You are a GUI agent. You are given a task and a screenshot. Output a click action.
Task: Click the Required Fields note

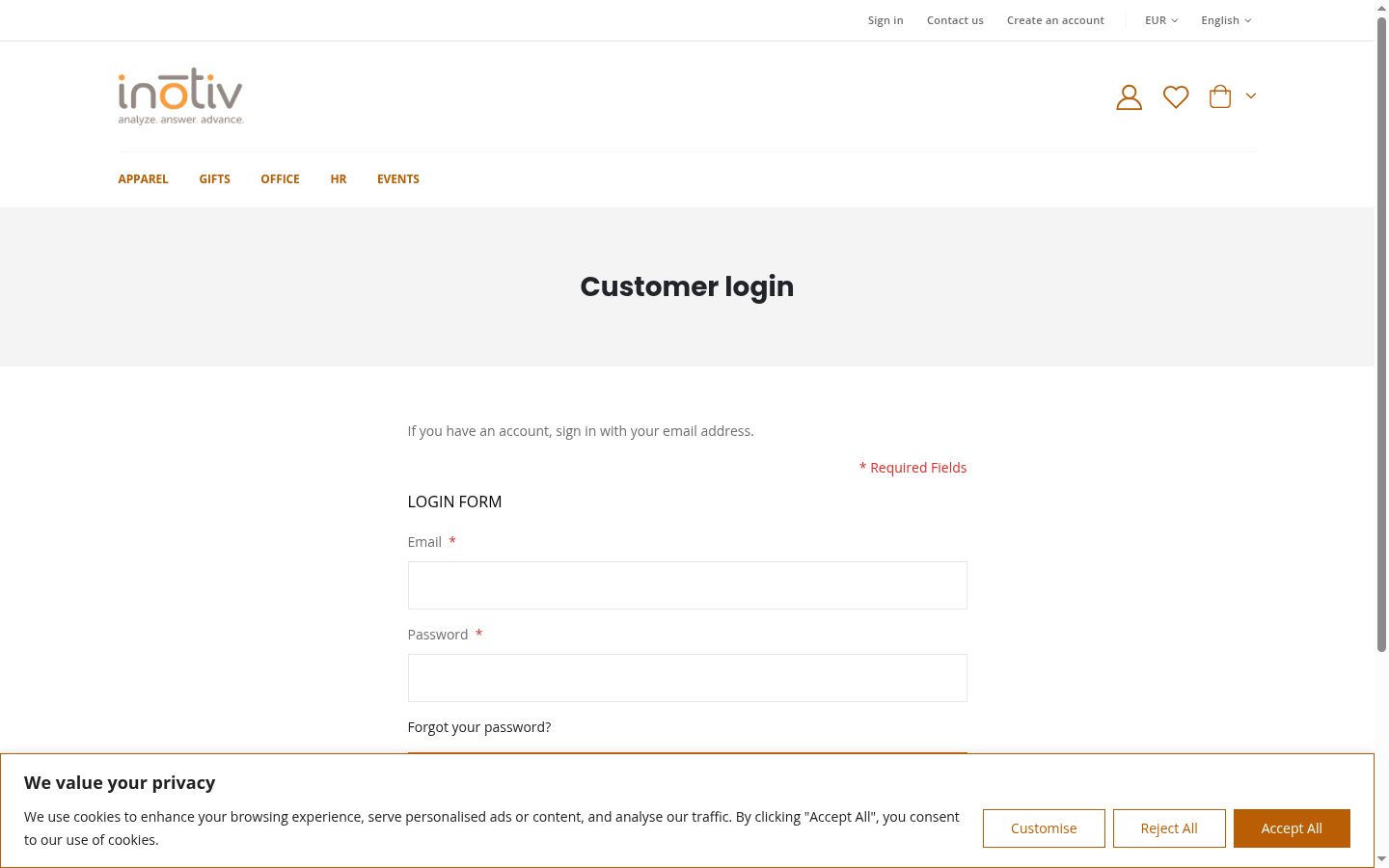click(x=912, y=468)
